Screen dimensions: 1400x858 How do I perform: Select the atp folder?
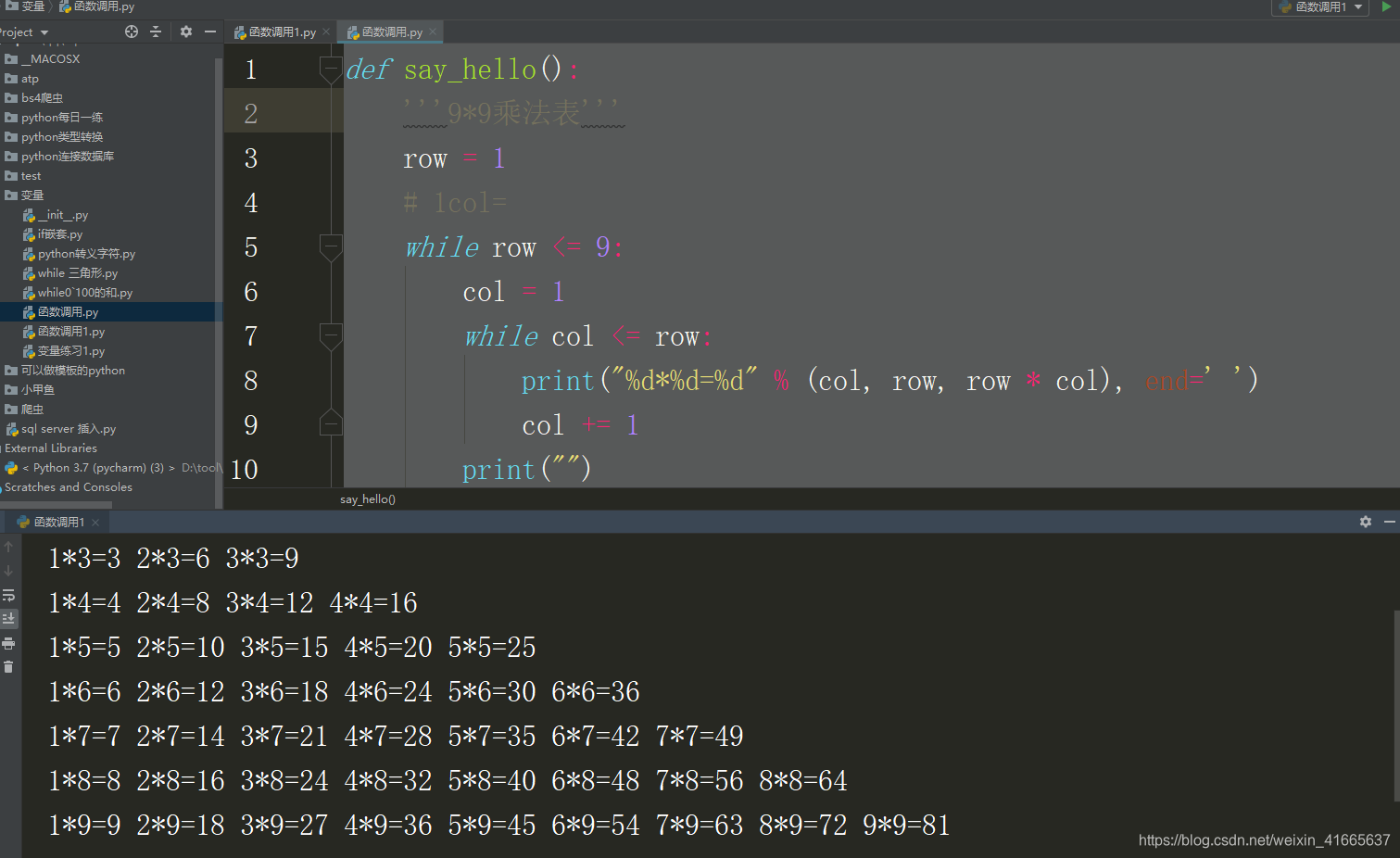tap(23, 79)
